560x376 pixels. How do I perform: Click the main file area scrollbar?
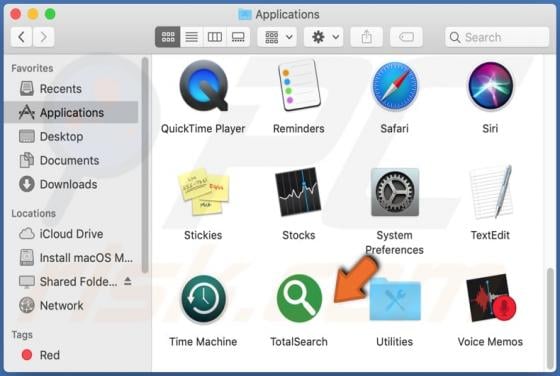pos(550,319)
